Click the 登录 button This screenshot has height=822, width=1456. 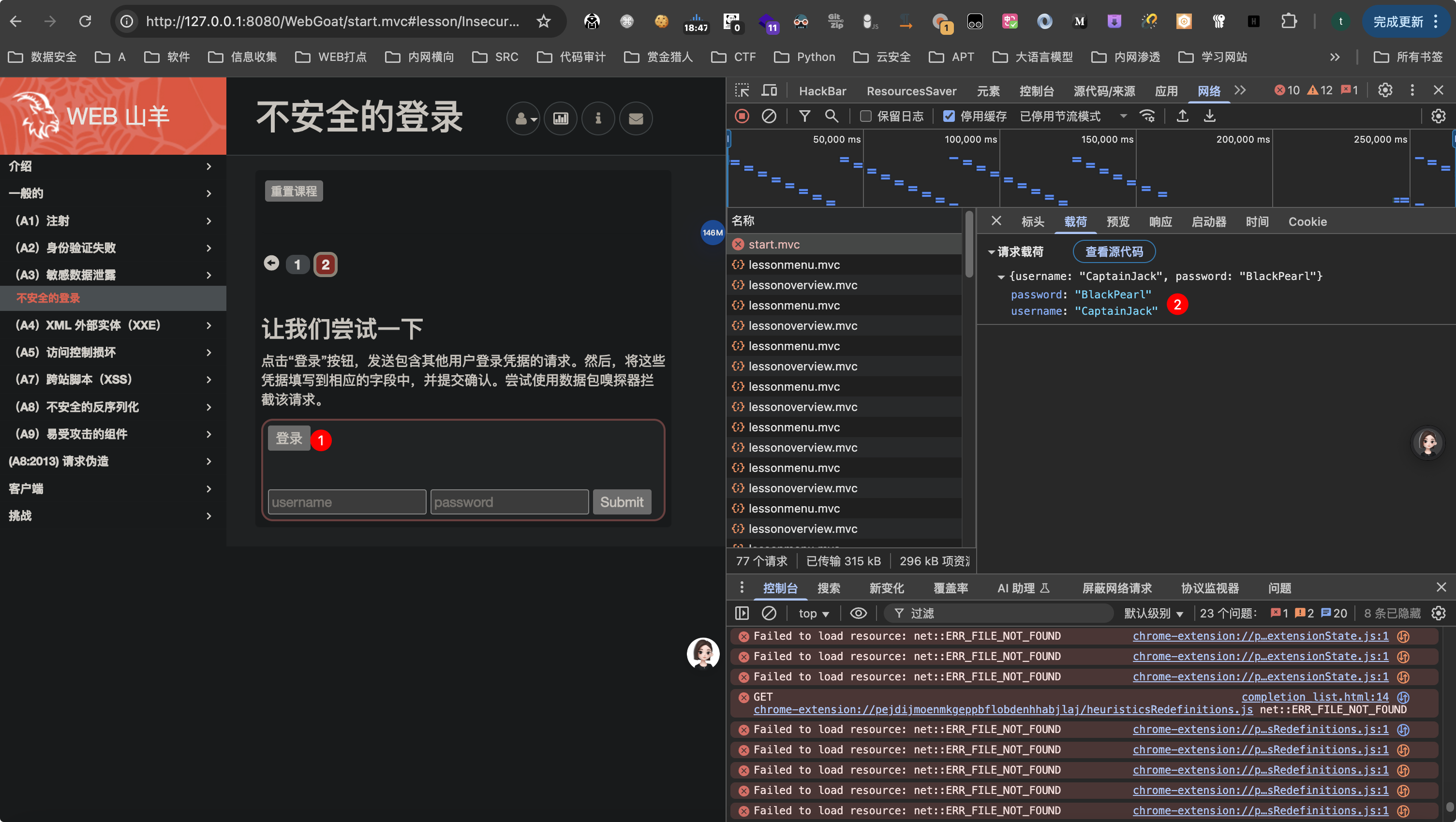pos(289,438)
